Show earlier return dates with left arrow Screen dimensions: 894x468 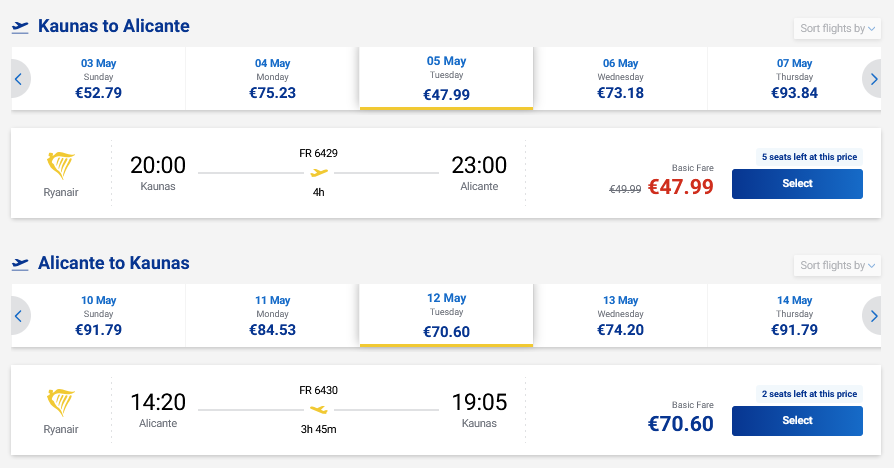pos(19,316)
